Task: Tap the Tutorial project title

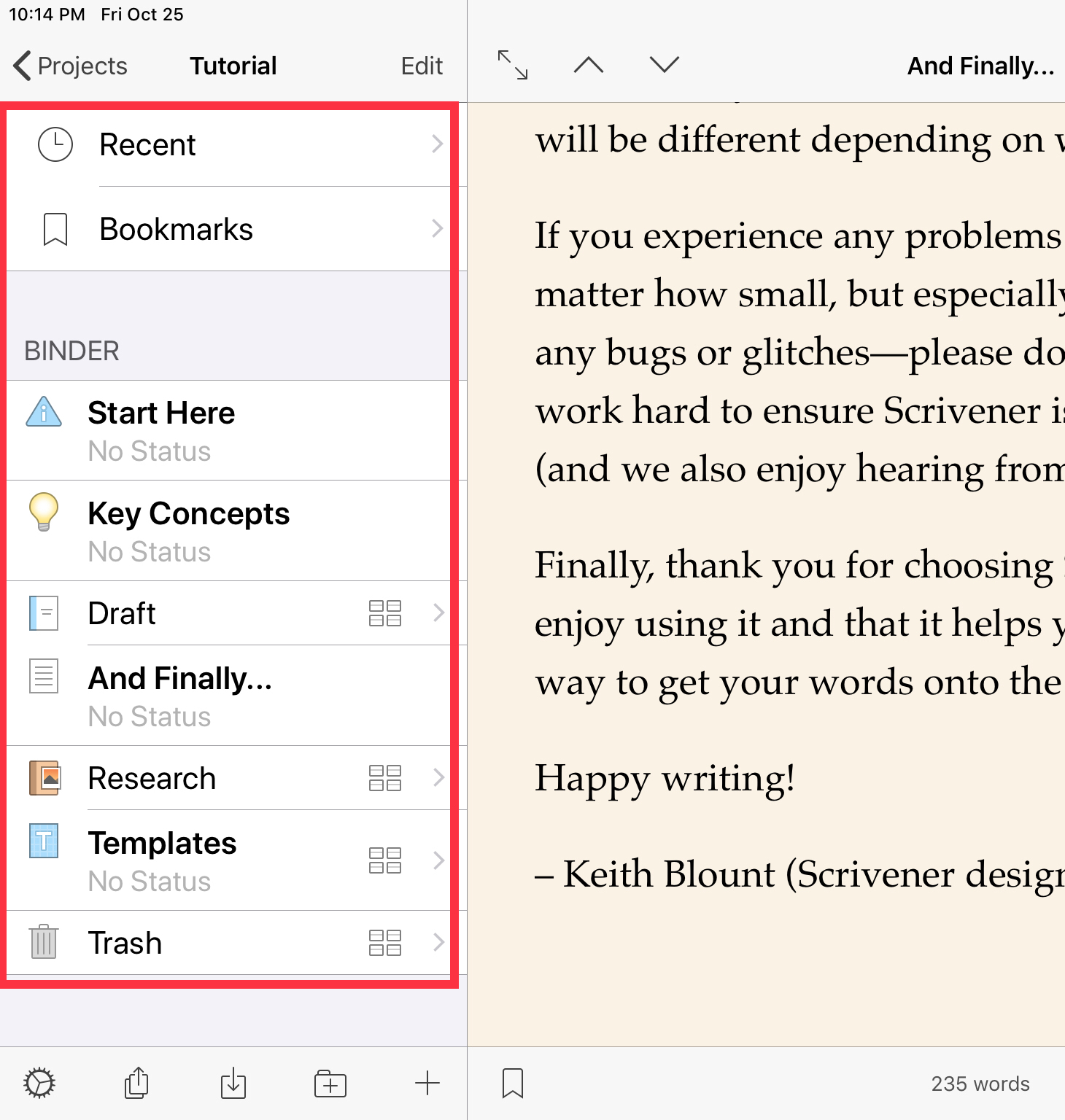Action: 233,66
